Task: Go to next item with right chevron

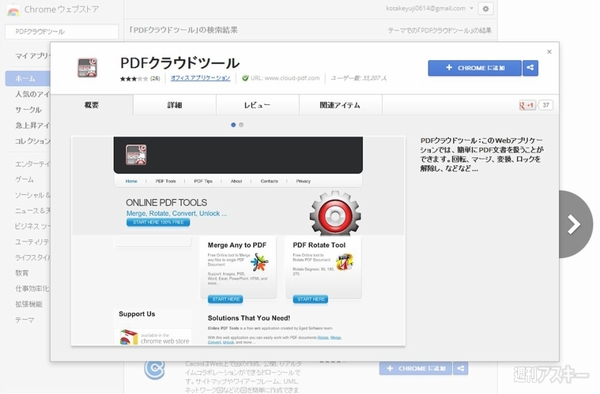Action: point(576,224)
